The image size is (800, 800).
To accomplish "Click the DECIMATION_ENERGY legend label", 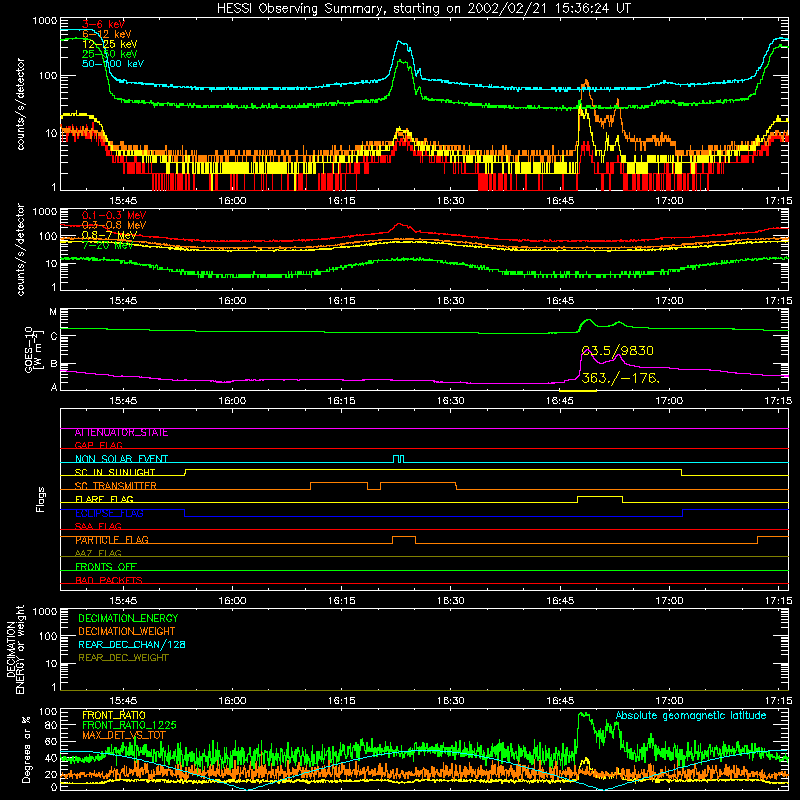I will click(x=128, y=618).
